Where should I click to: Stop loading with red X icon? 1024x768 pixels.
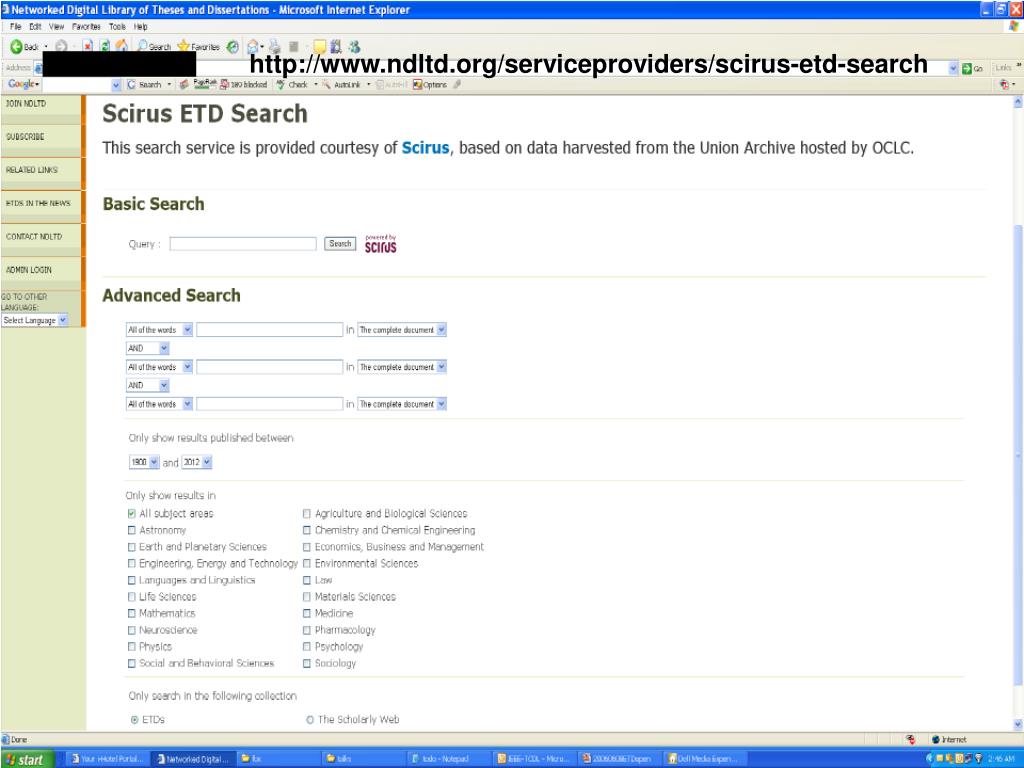88,46
